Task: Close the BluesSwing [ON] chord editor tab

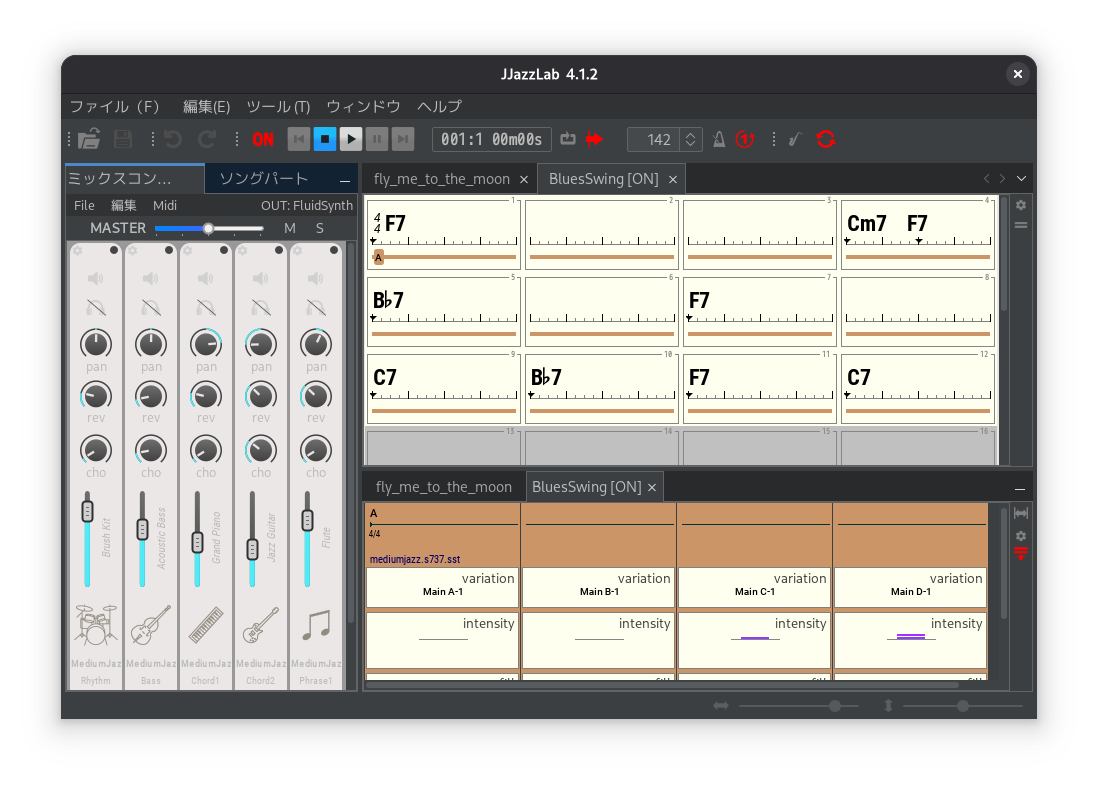Action: (673, 179)
